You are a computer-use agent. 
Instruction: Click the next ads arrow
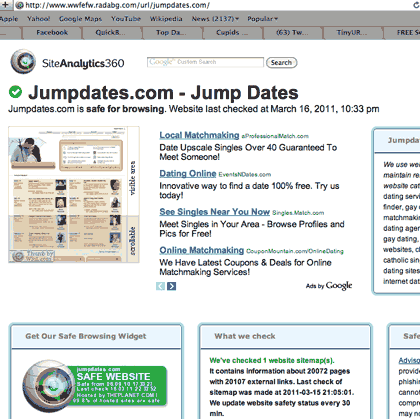[x=171, y=286]
